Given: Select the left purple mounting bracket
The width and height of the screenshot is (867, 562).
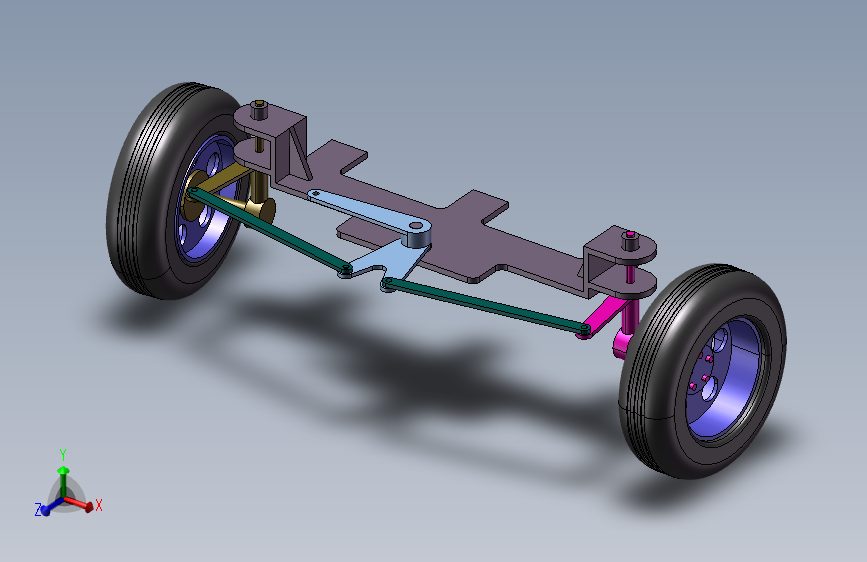Looking at the screenshot, I should point(272,141).
